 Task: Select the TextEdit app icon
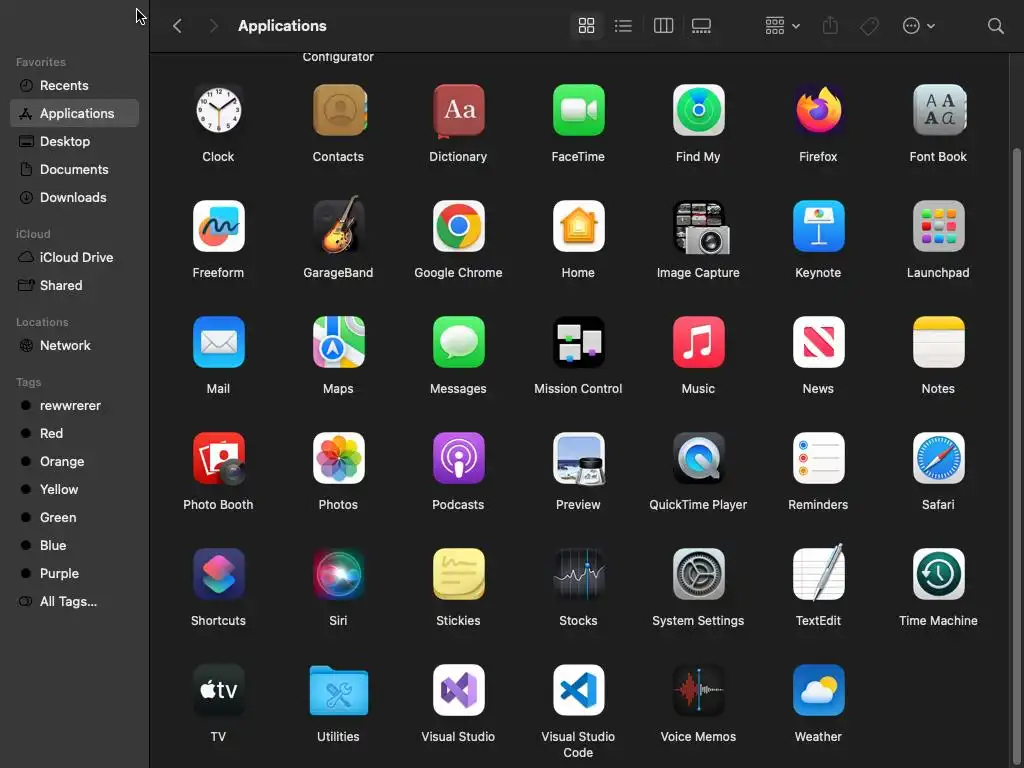coord(818,573)
